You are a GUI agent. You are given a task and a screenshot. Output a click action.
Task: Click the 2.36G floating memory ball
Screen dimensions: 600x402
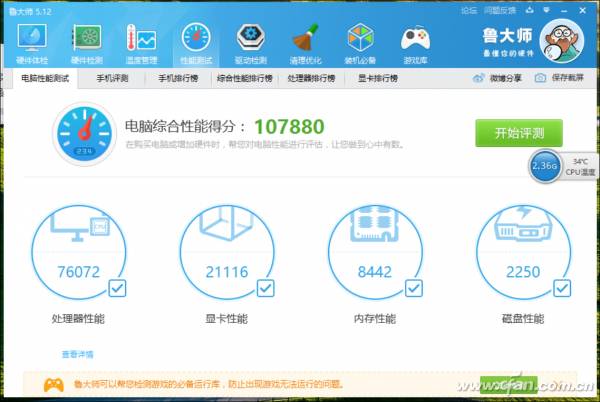point(544,166)
